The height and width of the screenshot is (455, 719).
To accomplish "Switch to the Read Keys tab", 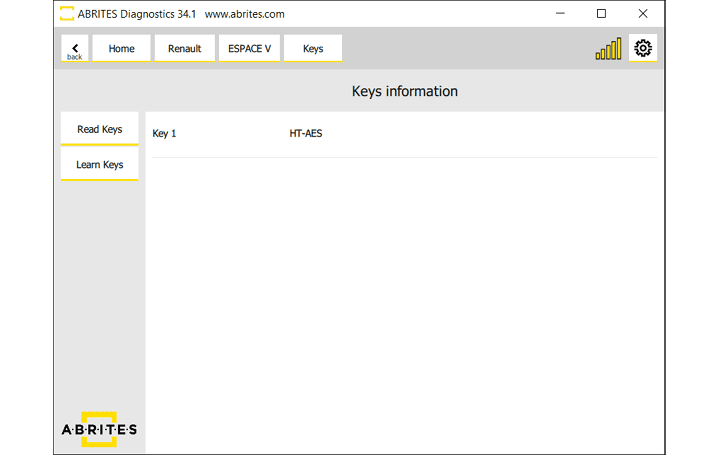I will [99, 130].
